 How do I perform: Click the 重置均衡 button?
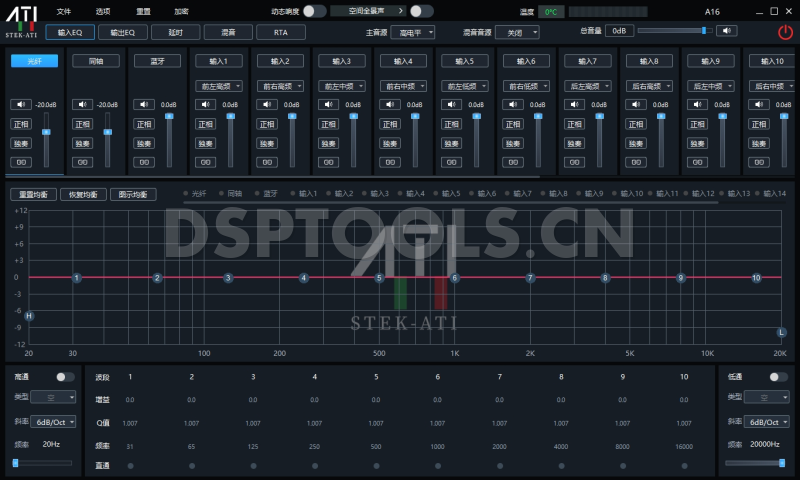point(34,194)
